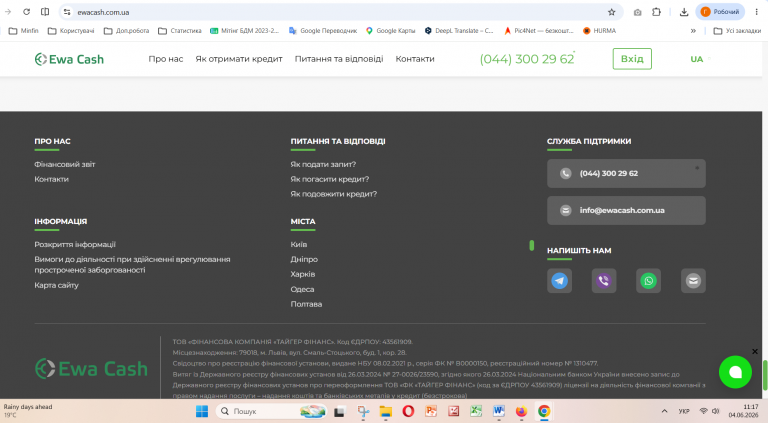Click the Ewa Cash logo in the header
This screenshot has width=768, height=423.
(x=69, y=59)
